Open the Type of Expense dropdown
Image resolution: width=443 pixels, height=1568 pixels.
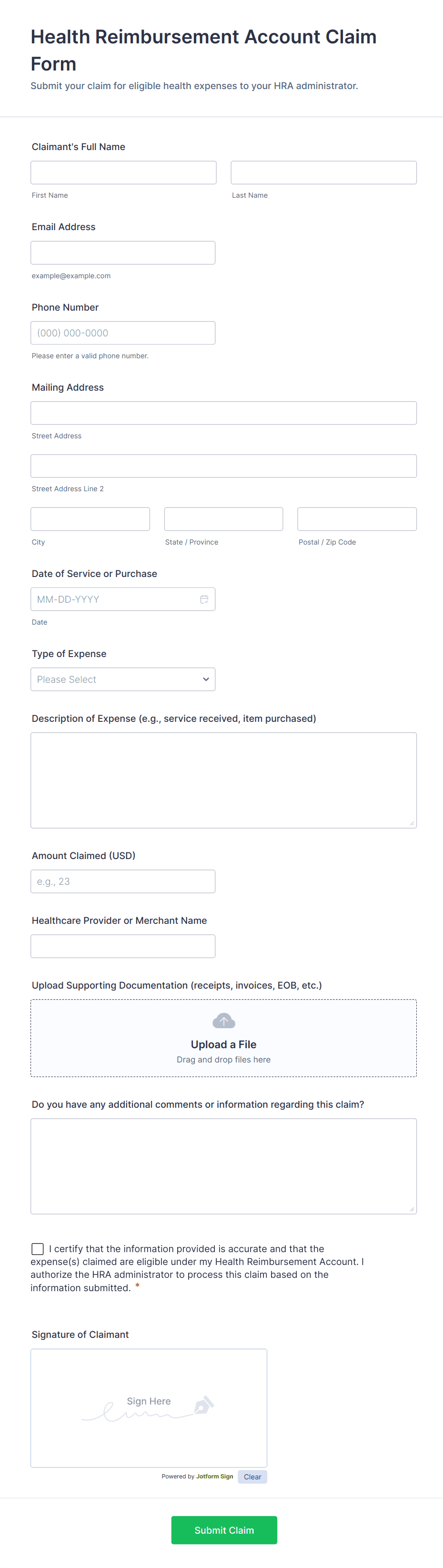coord(123,679)
